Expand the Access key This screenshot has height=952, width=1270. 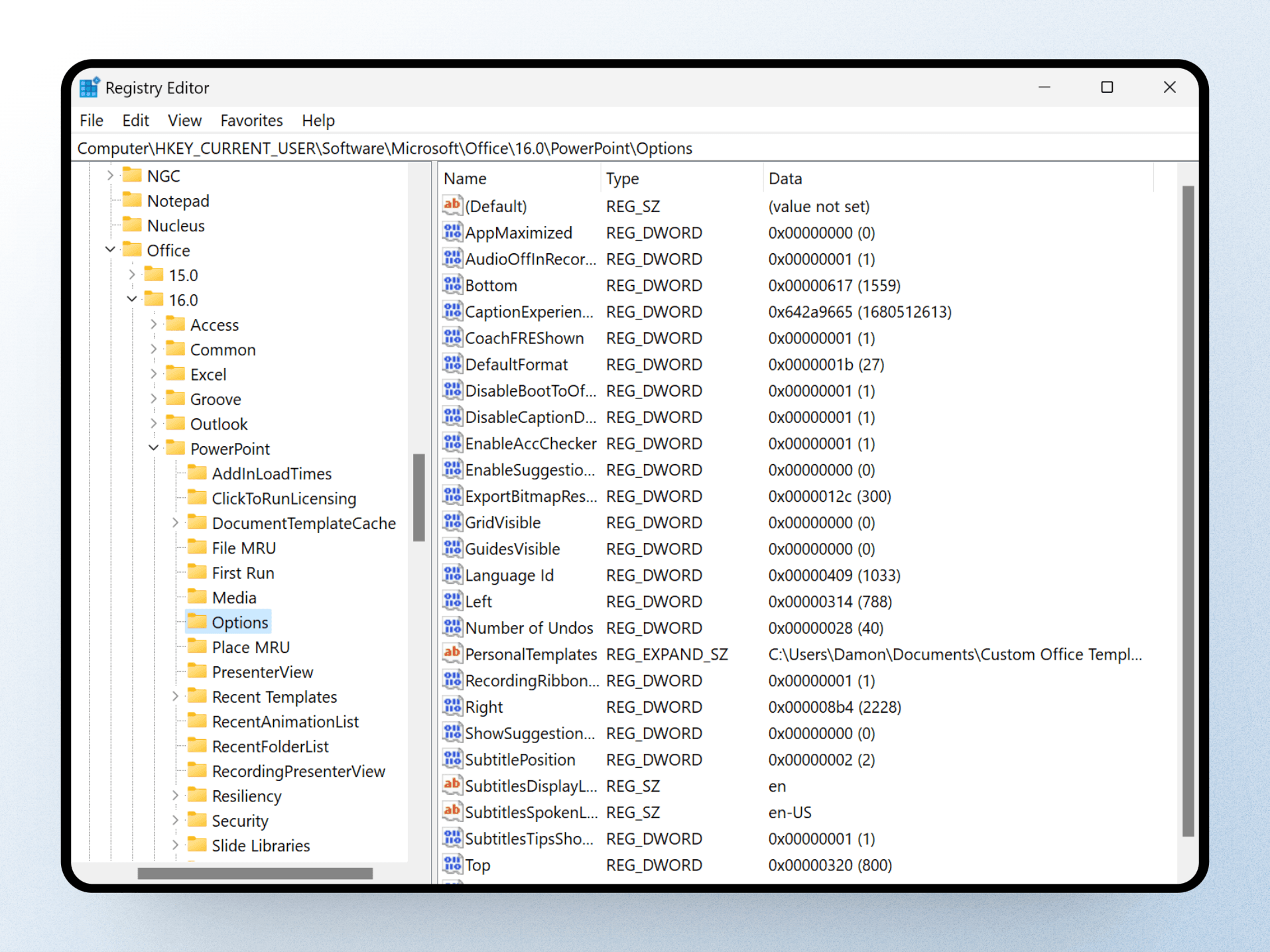tap(154, 324)
